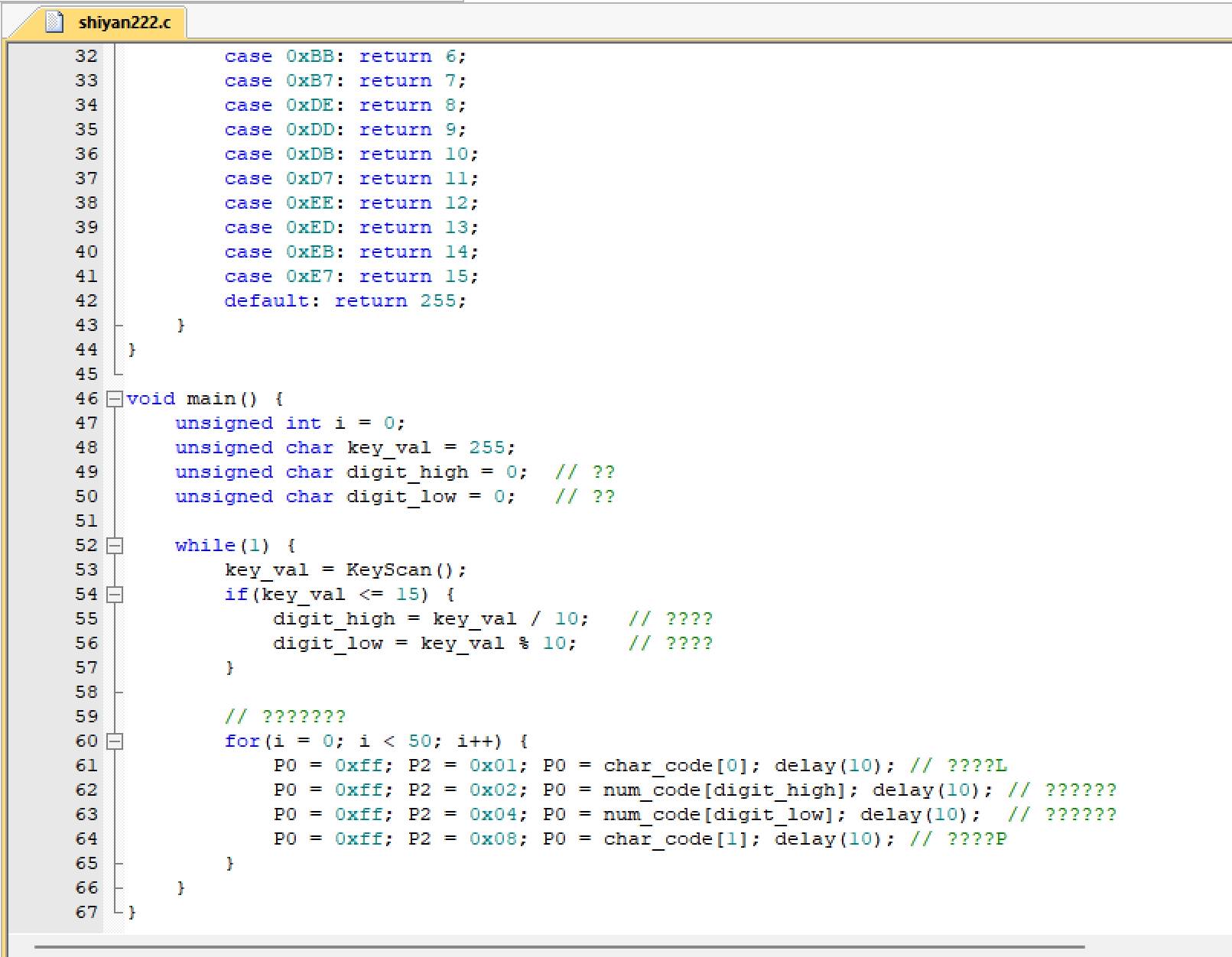1232x957 pixels.
Task: Click on 'case 0xBB: return 6;' line
Action: (x=345, y=57)
